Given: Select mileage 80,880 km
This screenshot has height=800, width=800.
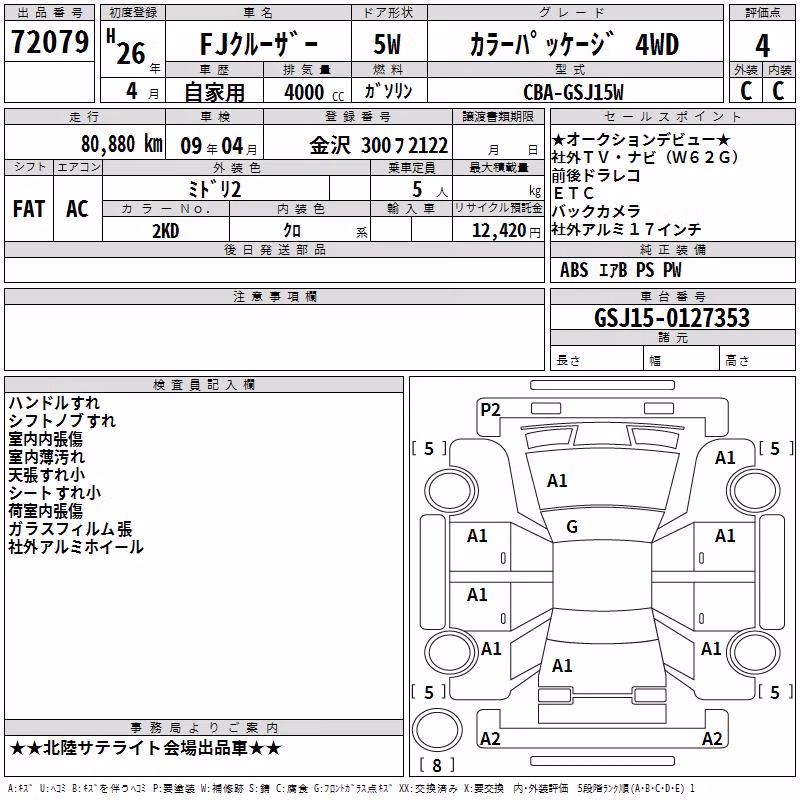Looking at the screenshot, I should pos(121,144).
